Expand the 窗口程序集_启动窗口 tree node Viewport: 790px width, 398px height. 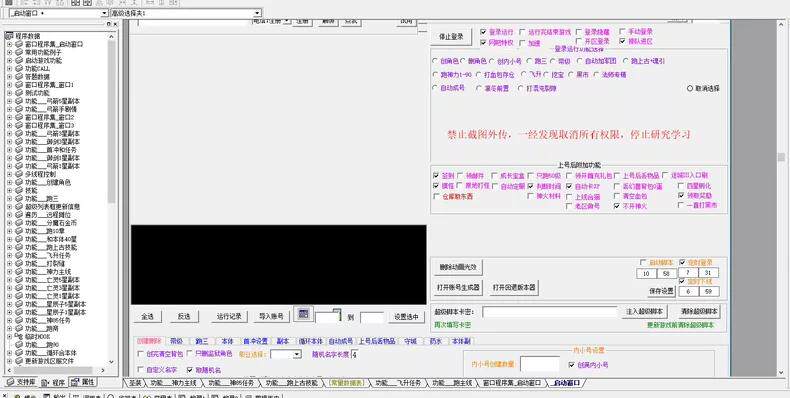9,44
